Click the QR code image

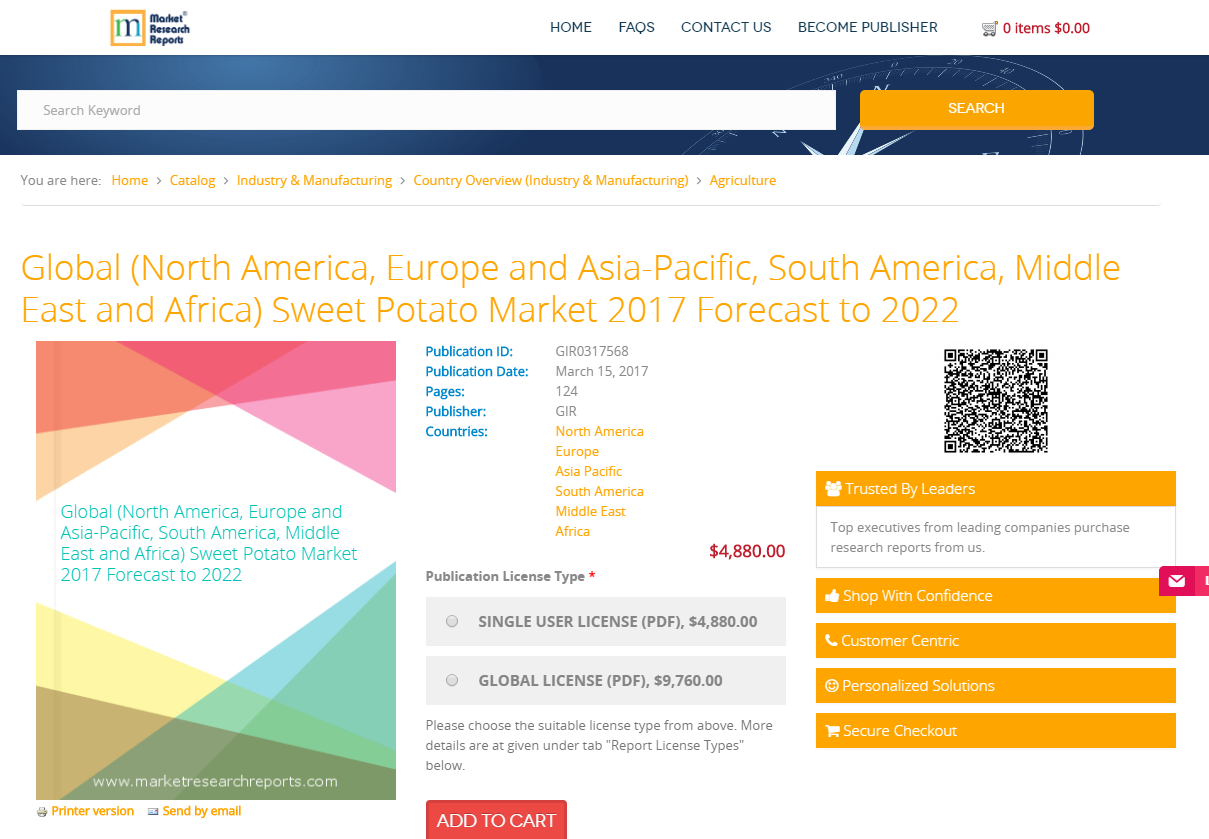(996, 400)
